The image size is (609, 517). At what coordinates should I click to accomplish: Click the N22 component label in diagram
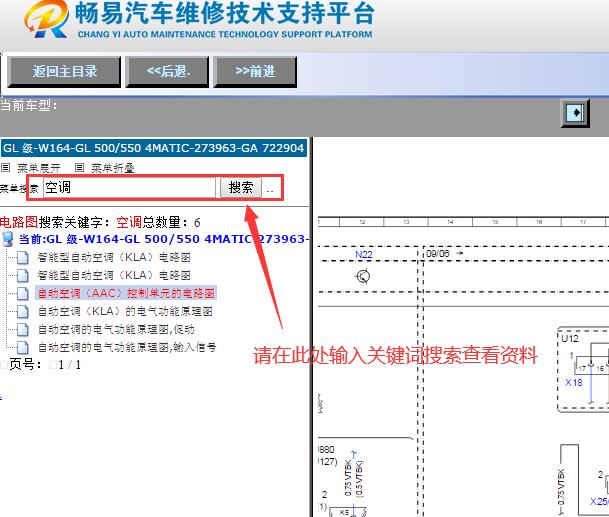point(364,254)
